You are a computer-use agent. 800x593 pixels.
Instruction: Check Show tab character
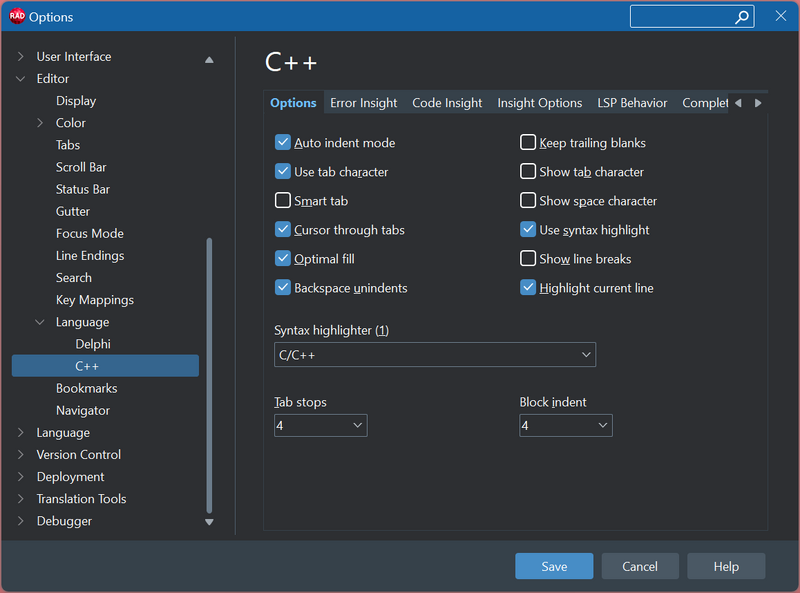click(x=528, y=171)
